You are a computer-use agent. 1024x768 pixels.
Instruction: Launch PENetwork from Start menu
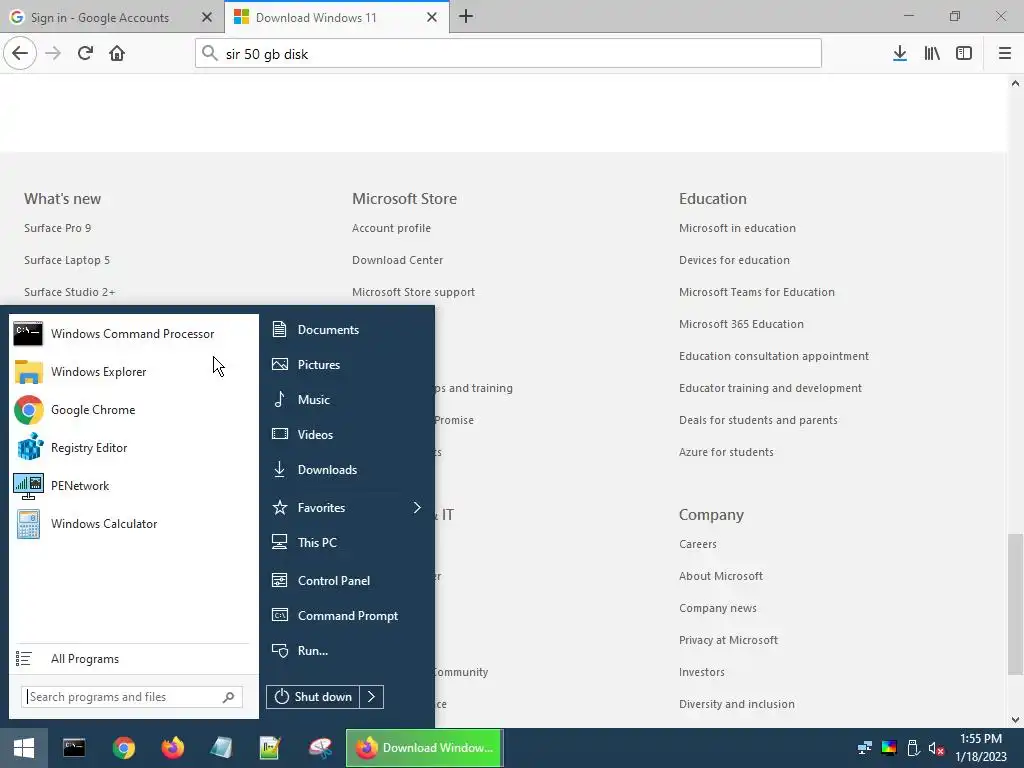coord(134,486)
